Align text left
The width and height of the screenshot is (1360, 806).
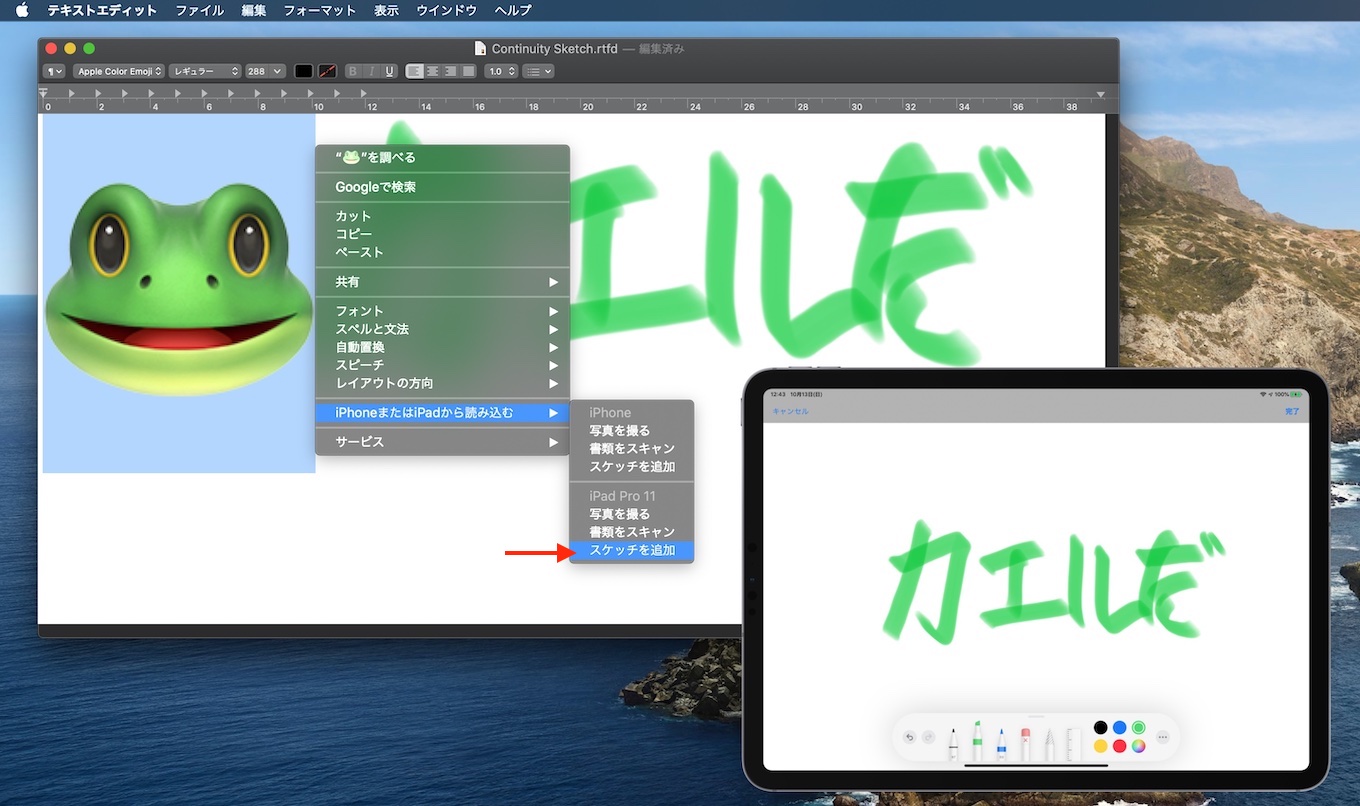point(414,71)
